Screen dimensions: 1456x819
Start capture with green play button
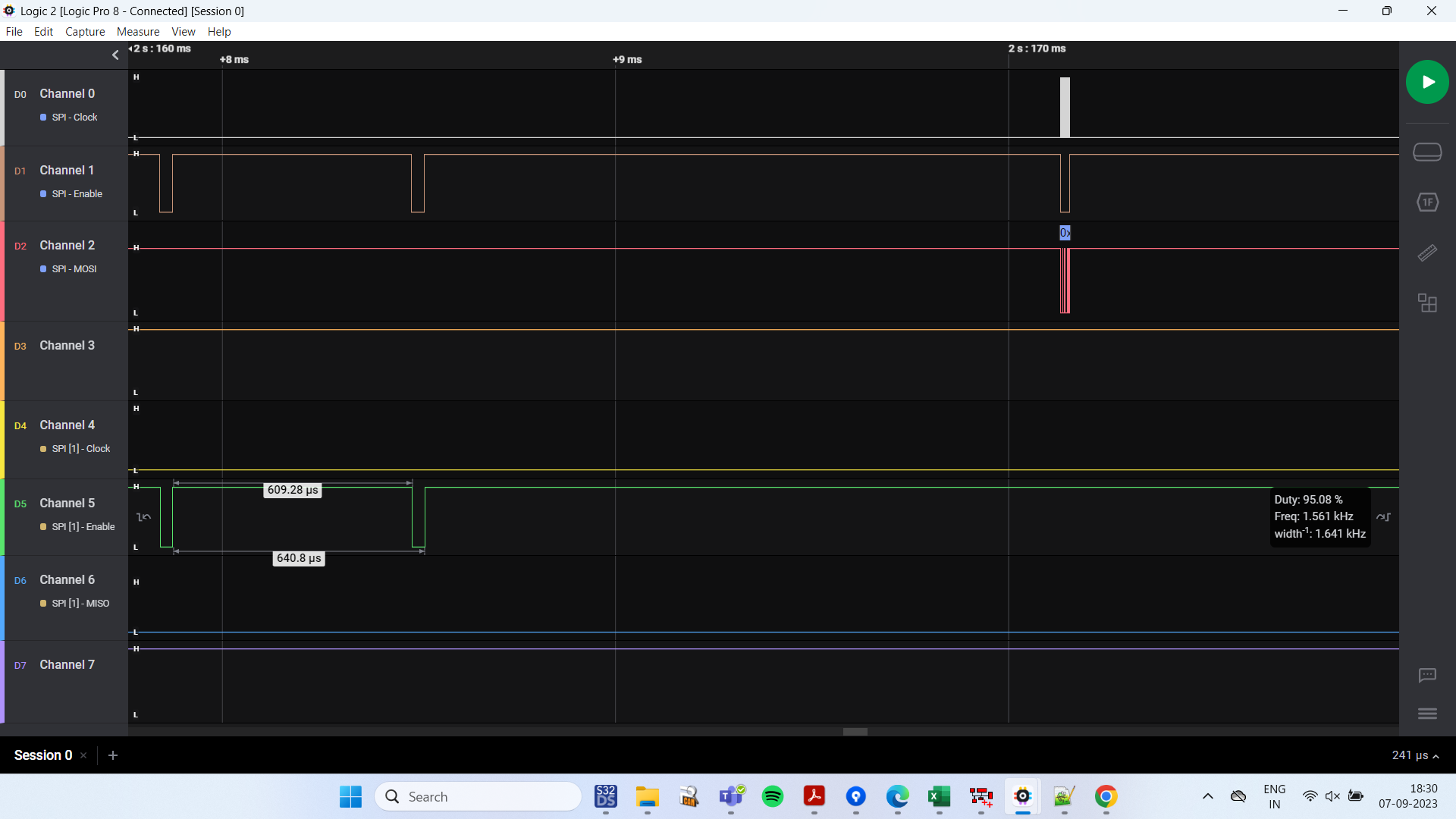coord(1427,82)
